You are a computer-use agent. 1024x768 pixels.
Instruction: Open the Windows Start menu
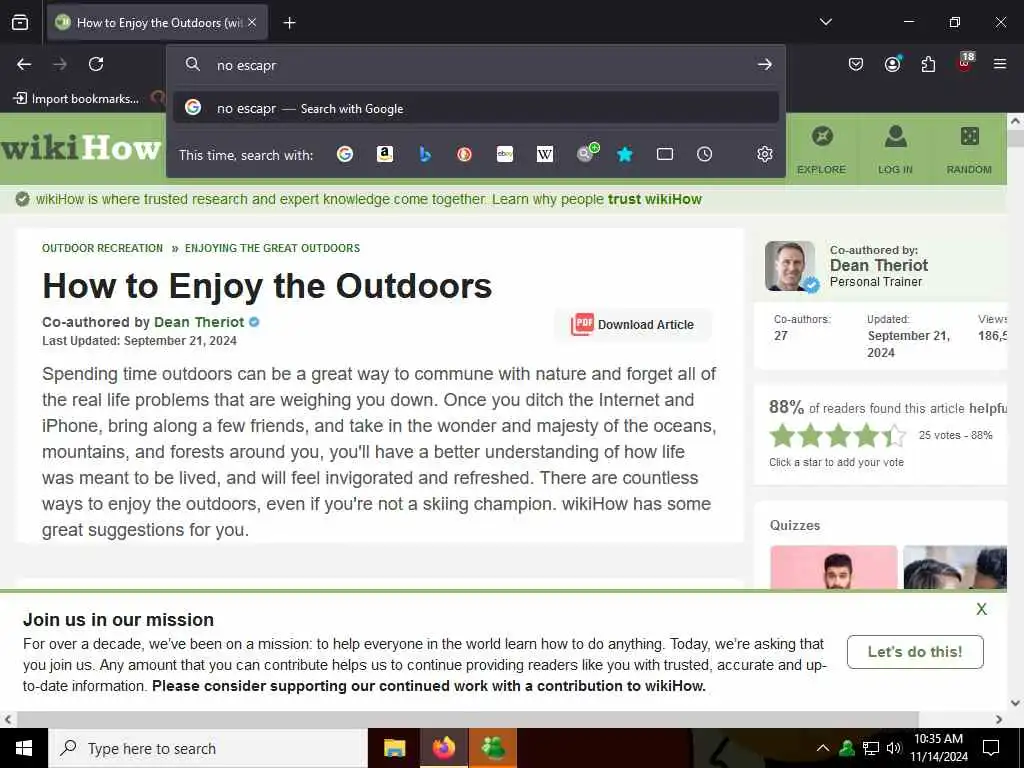pos(24,748)
